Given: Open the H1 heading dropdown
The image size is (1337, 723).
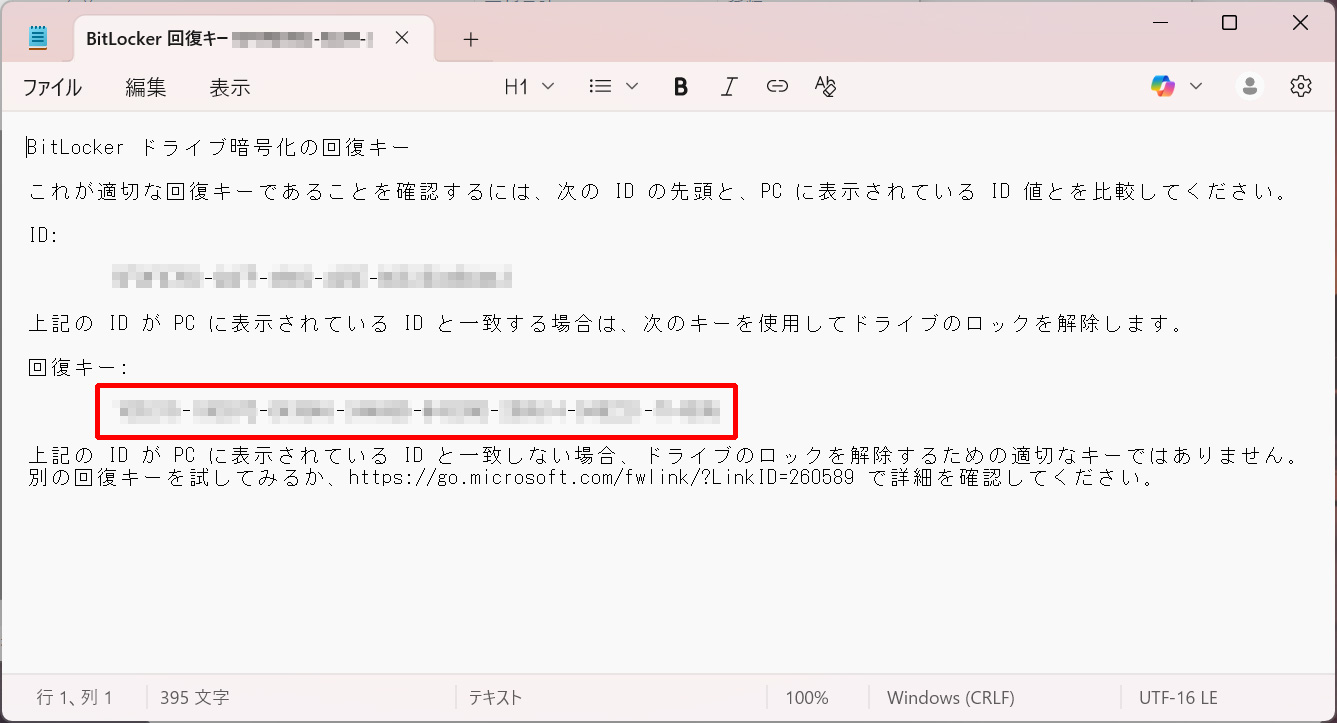Looking at the screenshot, I should (529, 87).
